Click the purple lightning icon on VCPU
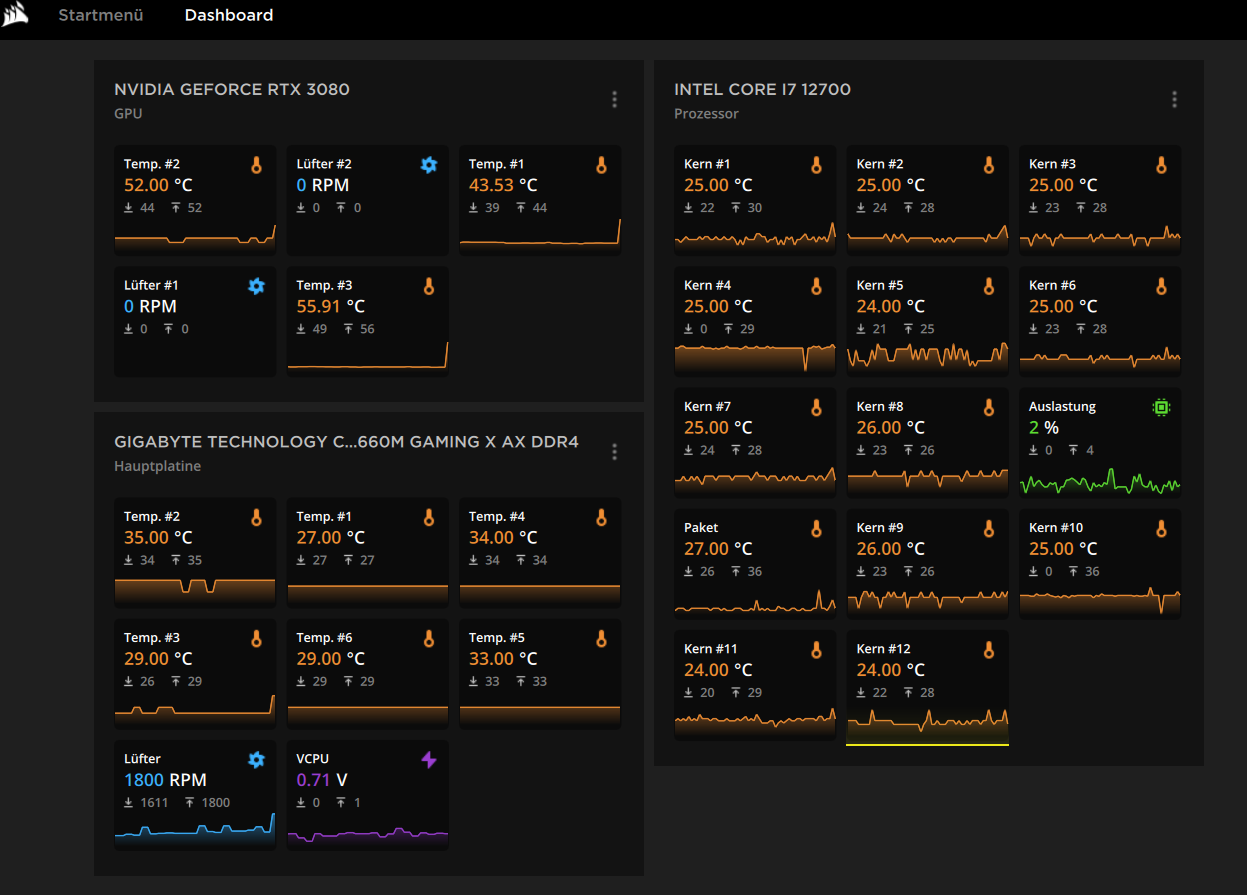The width and height of the screenshot is (1247, 895). (429, 760)
